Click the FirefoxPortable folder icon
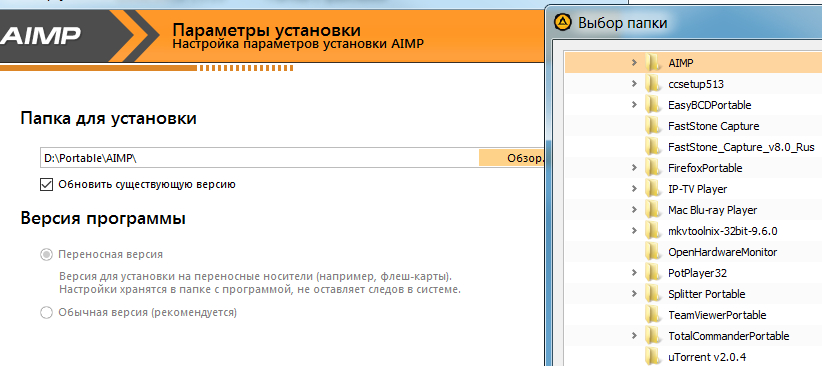Screen dimensions: 822x366 pos(653,168)
